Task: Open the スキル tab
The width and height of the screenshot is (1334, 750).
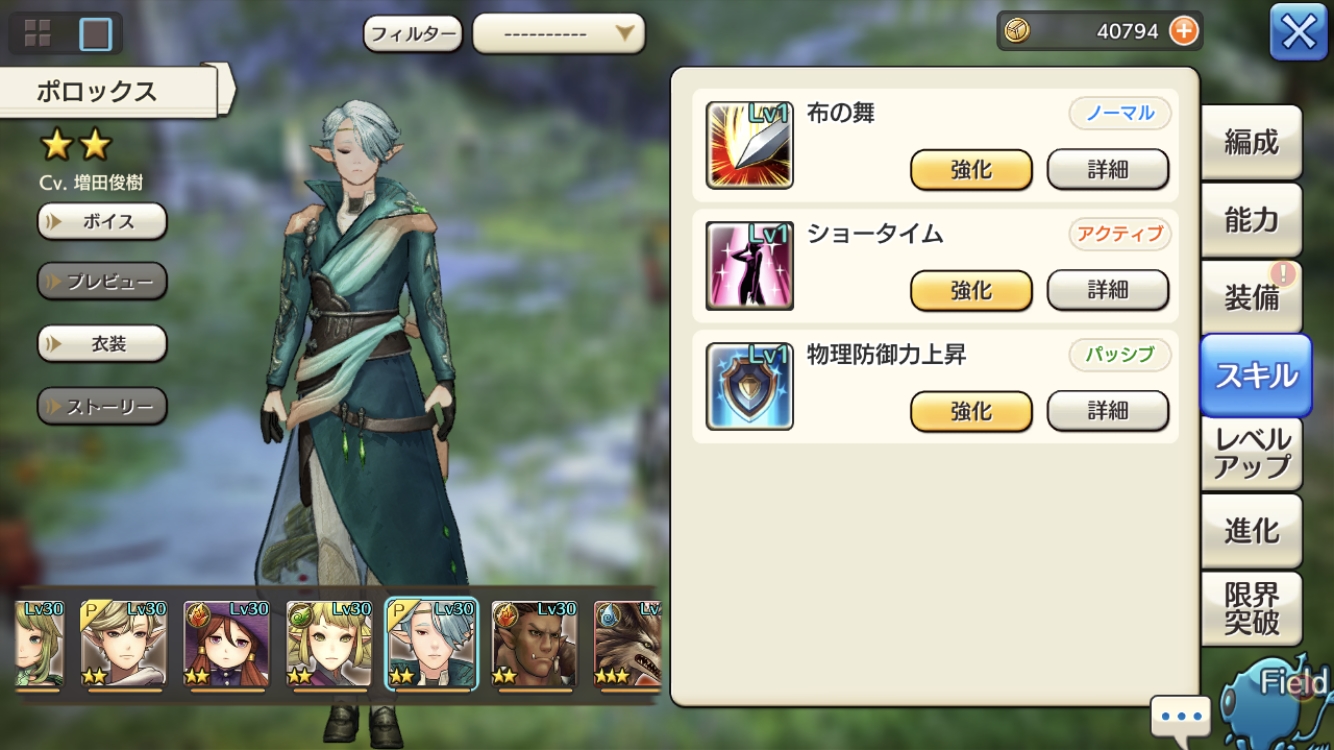Action: pyautogui.click(x=1255, y=375)
